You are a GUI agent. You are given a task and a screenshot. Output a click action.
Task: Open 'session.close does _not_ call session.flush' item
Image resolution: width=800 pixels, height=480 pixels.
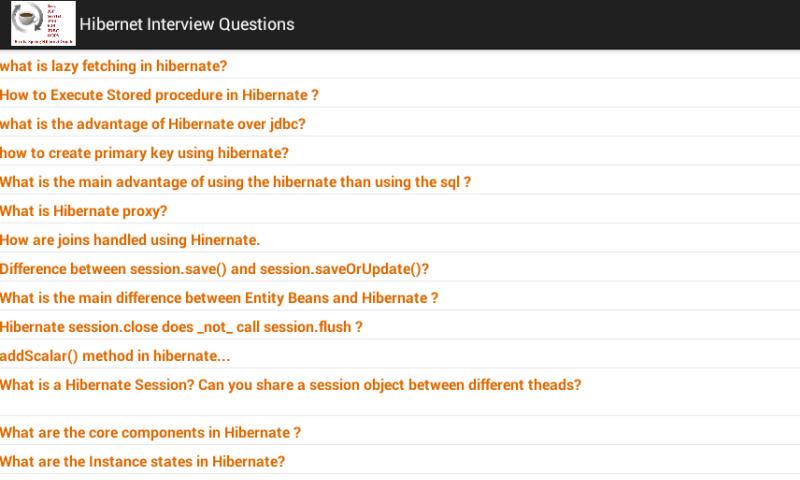coord(181,327)
